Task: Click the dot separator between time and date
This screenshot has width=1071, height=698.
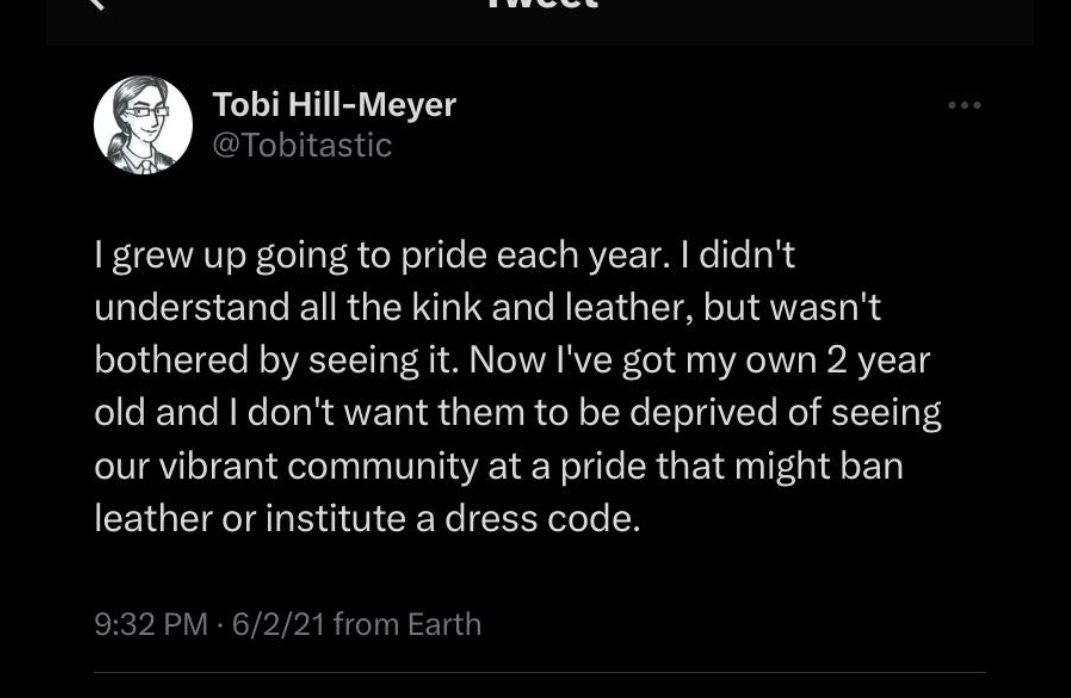Action: (x=219, y=626)
